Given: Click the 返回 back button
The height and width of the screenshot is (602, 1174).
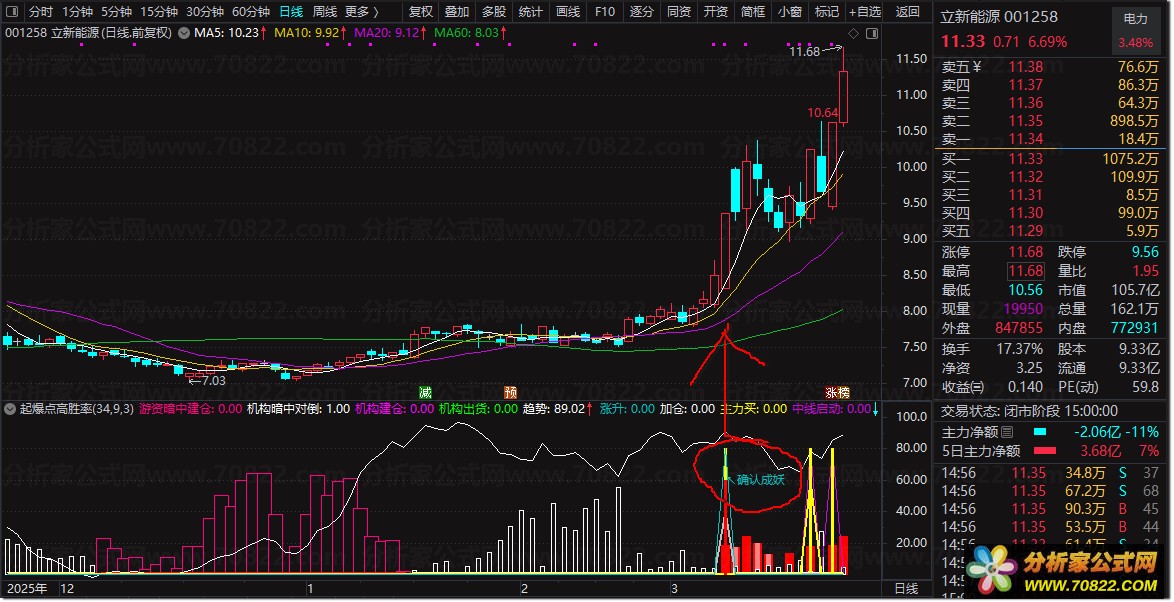Looking at the screenshot, I should point(907,11).
